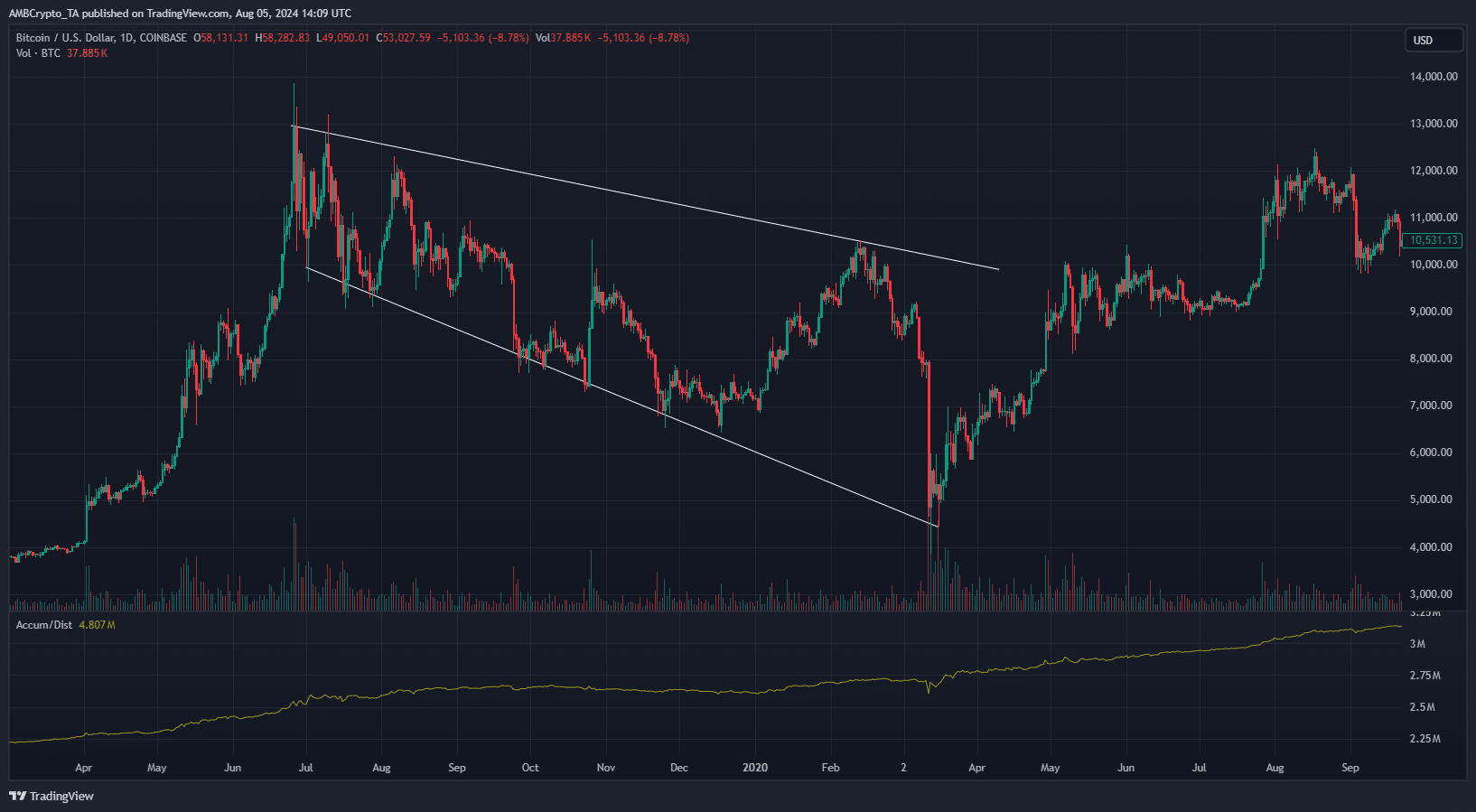Click the 2020 label on time axis
The width and height of the screenshot is (1476, 812).
pos(755,768)
